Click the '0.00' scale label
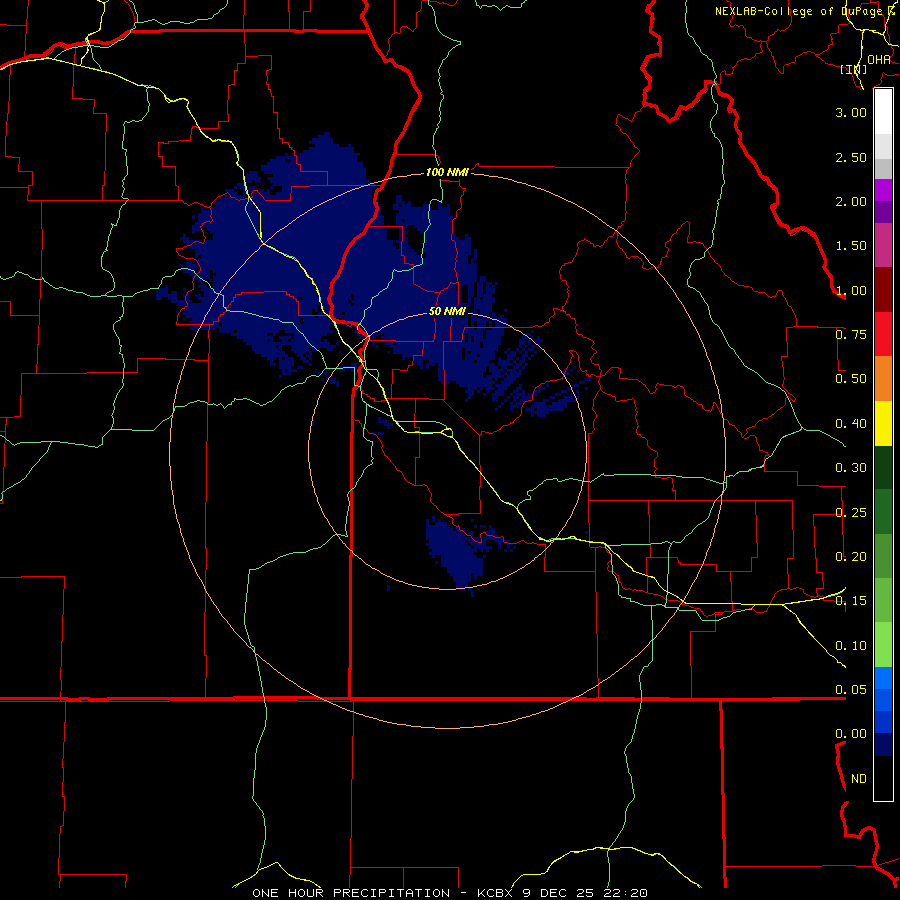Viewport: 900px width, 900px height. coord(851,734)
